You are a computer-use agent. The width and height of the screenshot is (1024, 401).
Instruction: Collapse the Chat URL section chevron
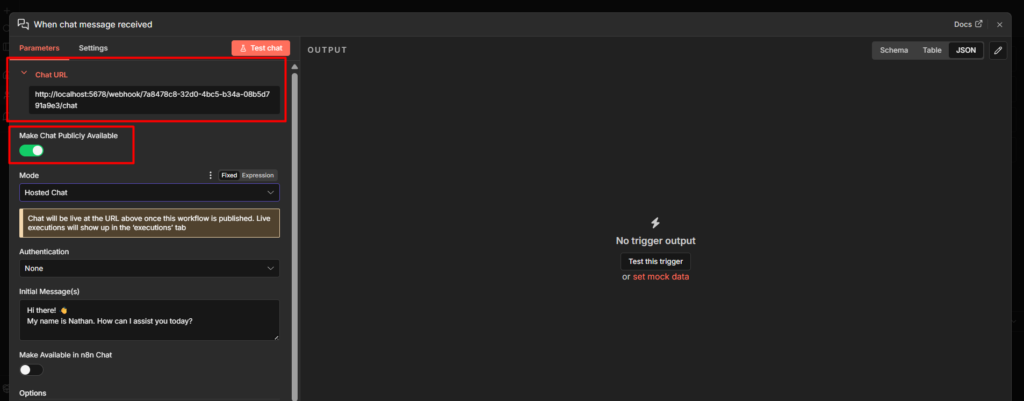24,73
